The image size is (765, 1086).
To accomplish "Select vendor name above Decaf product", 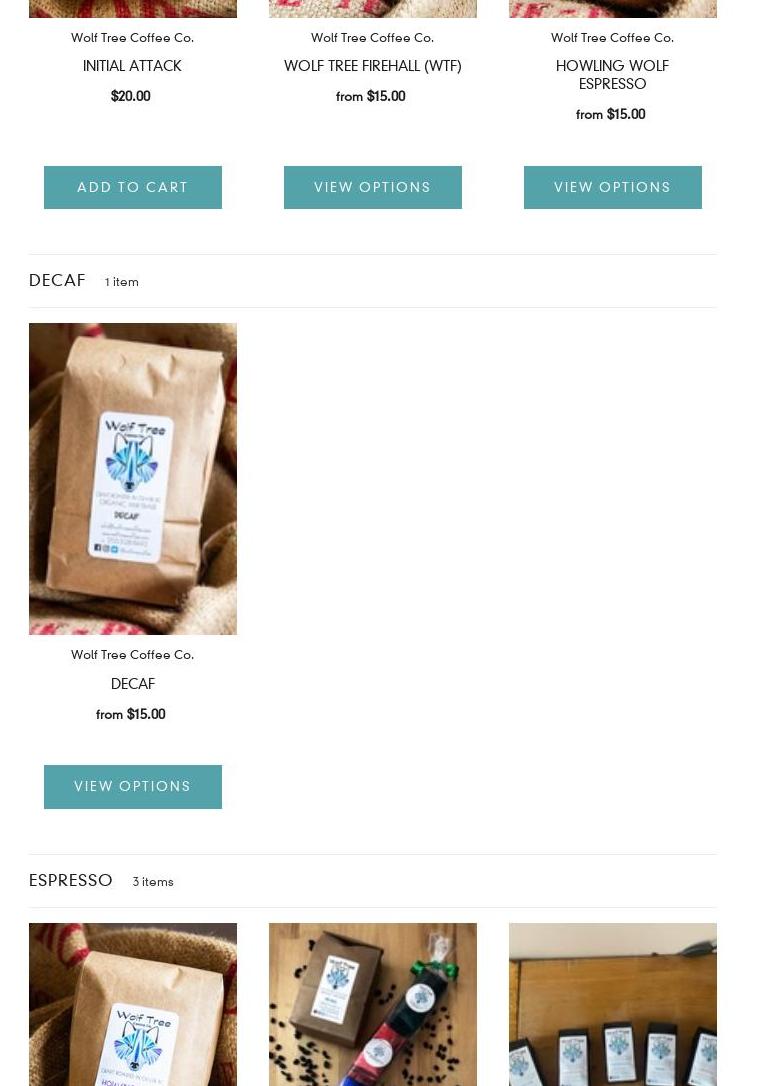I will (x=132, y=655).
